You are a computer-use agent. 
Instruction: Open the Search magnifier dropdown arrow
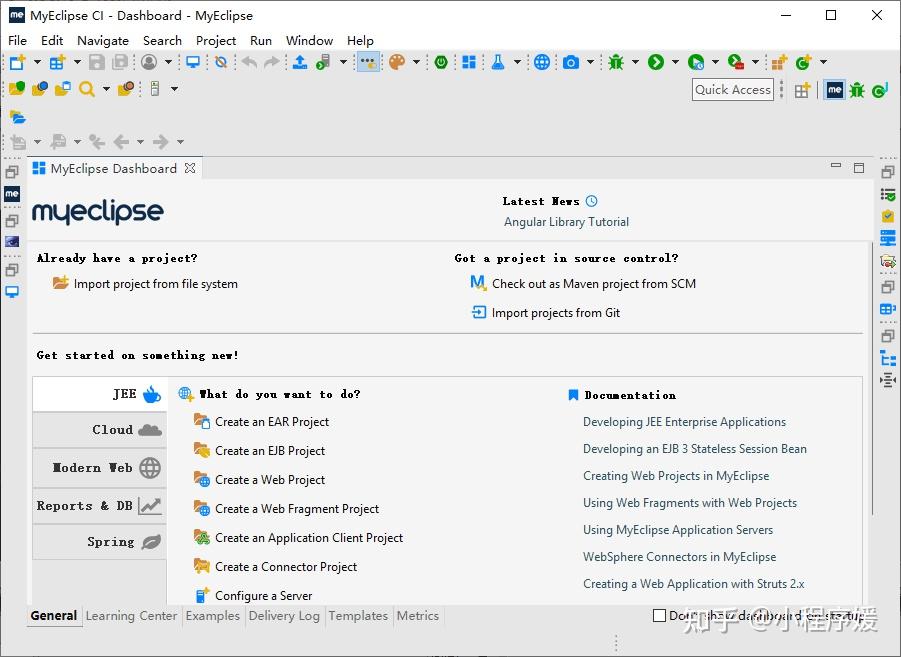pyautogui.click(x=106, y=89)
